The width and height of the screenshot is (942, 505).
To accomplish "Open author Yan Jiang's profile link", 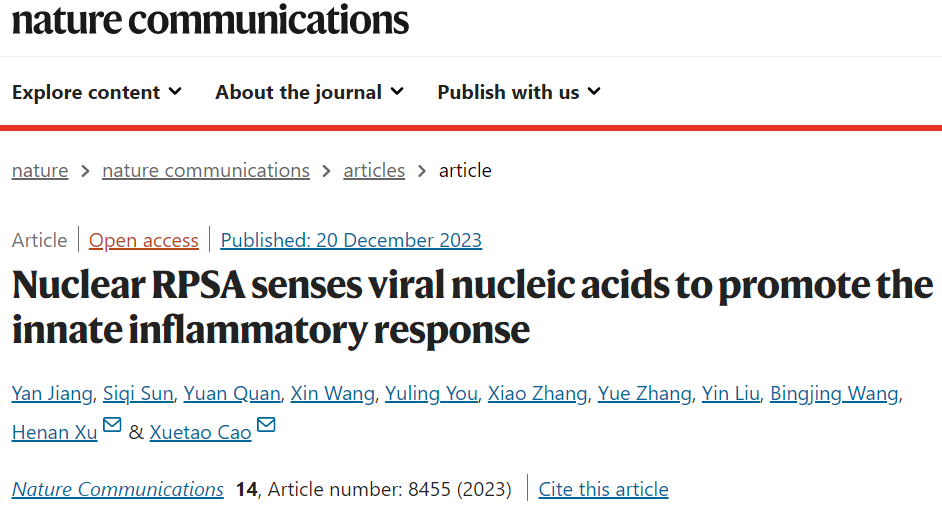I will 52,393.
